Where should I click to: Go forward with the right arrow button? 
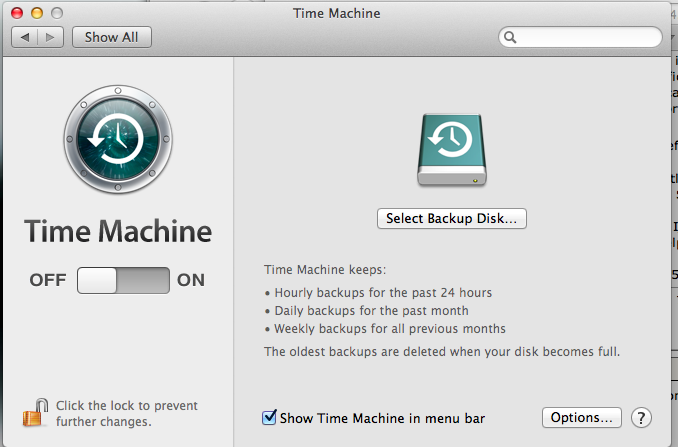(51, 37)
